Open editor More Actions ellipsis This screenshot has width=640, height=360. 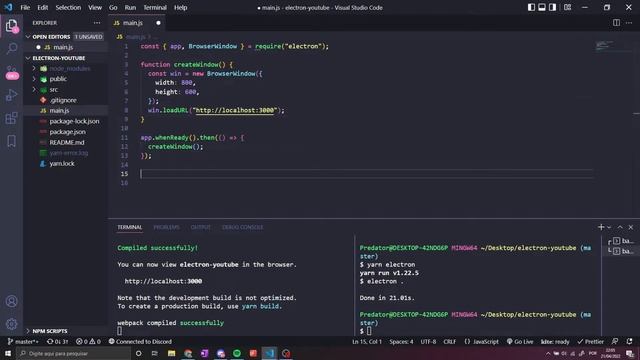tap(629, 23)
